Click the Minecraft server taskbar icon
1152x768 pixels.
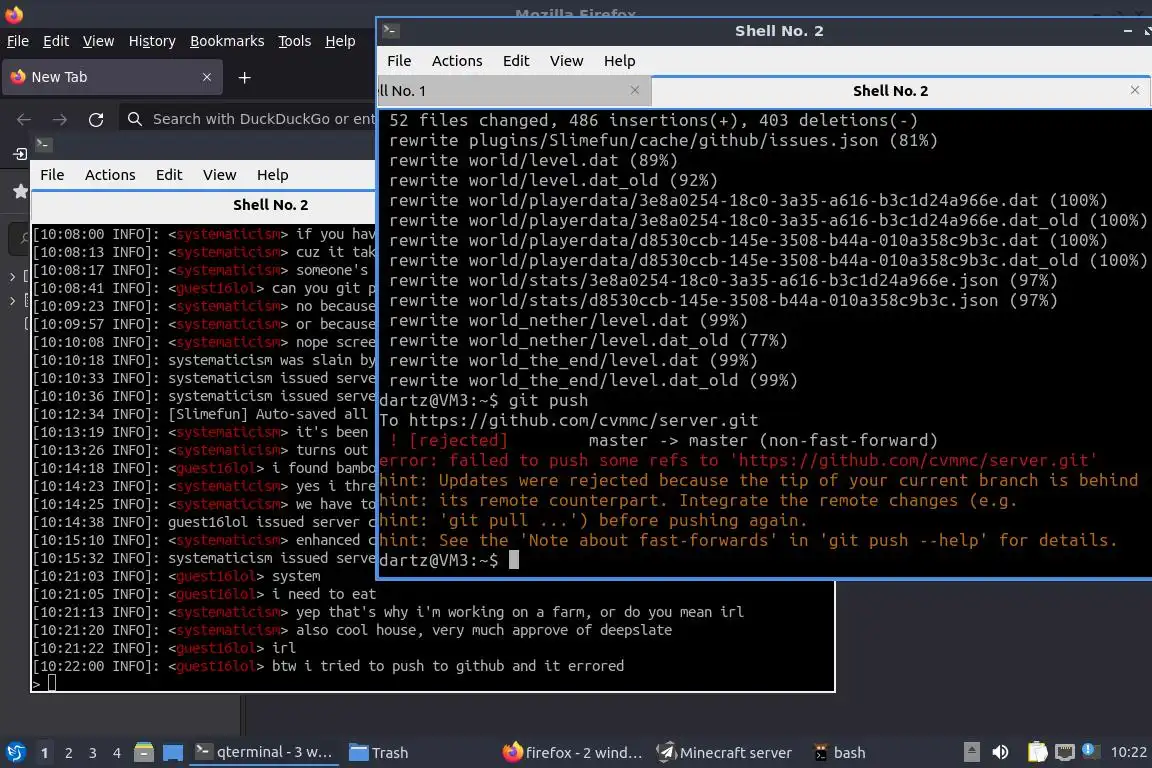666,753
